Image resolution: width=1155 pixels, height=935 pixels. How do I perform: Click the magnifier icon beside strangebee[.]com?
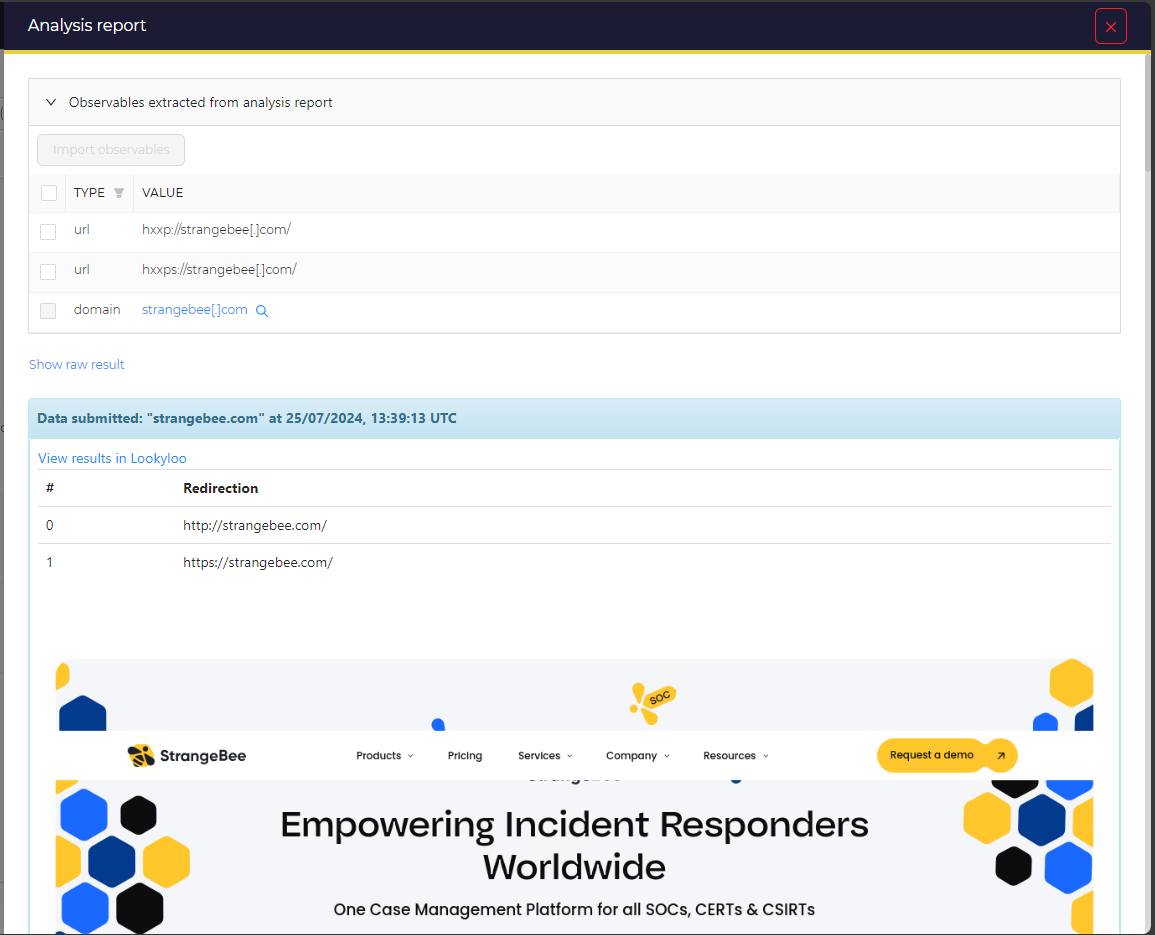tap(261, 311)
